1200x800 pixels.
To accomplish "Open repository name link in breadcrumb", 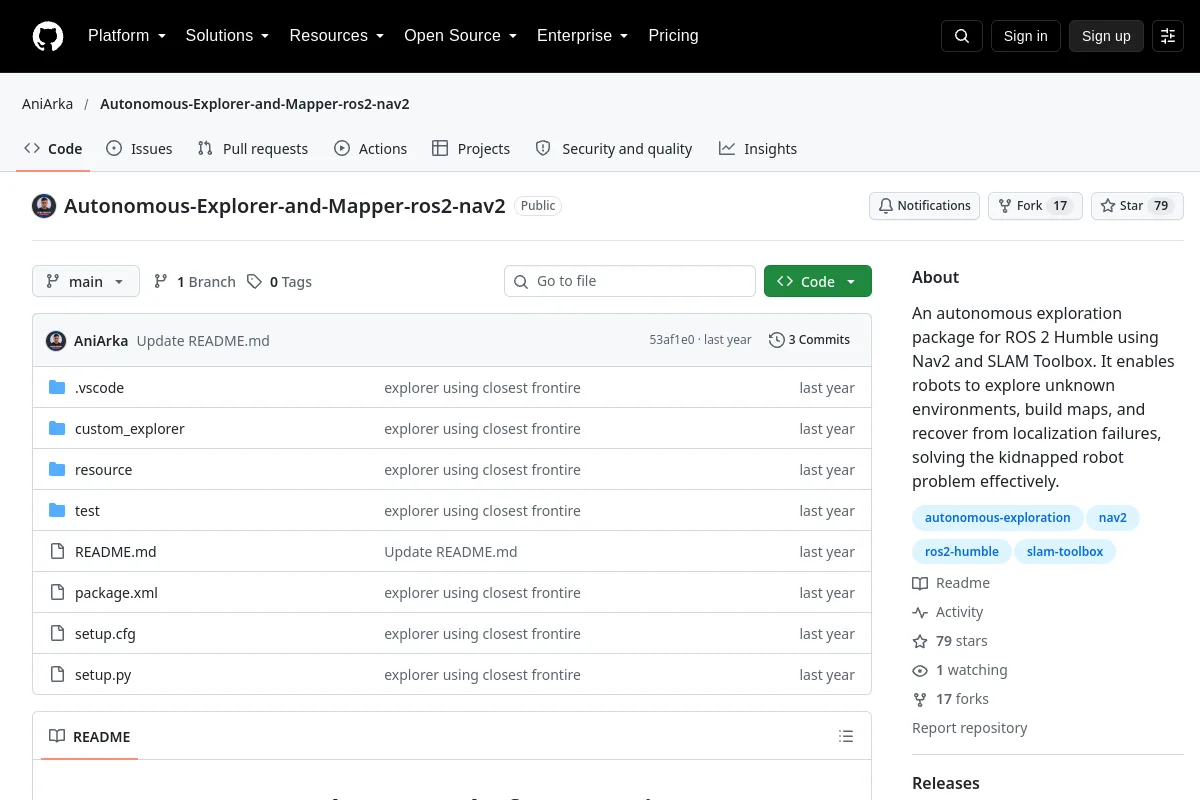I will click(255, 104).
